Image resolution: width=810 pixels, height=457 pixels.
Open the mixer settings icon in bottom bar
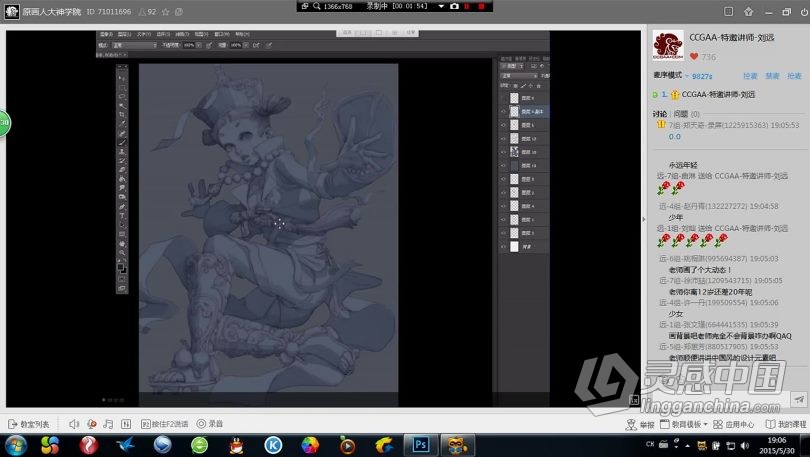126,424
